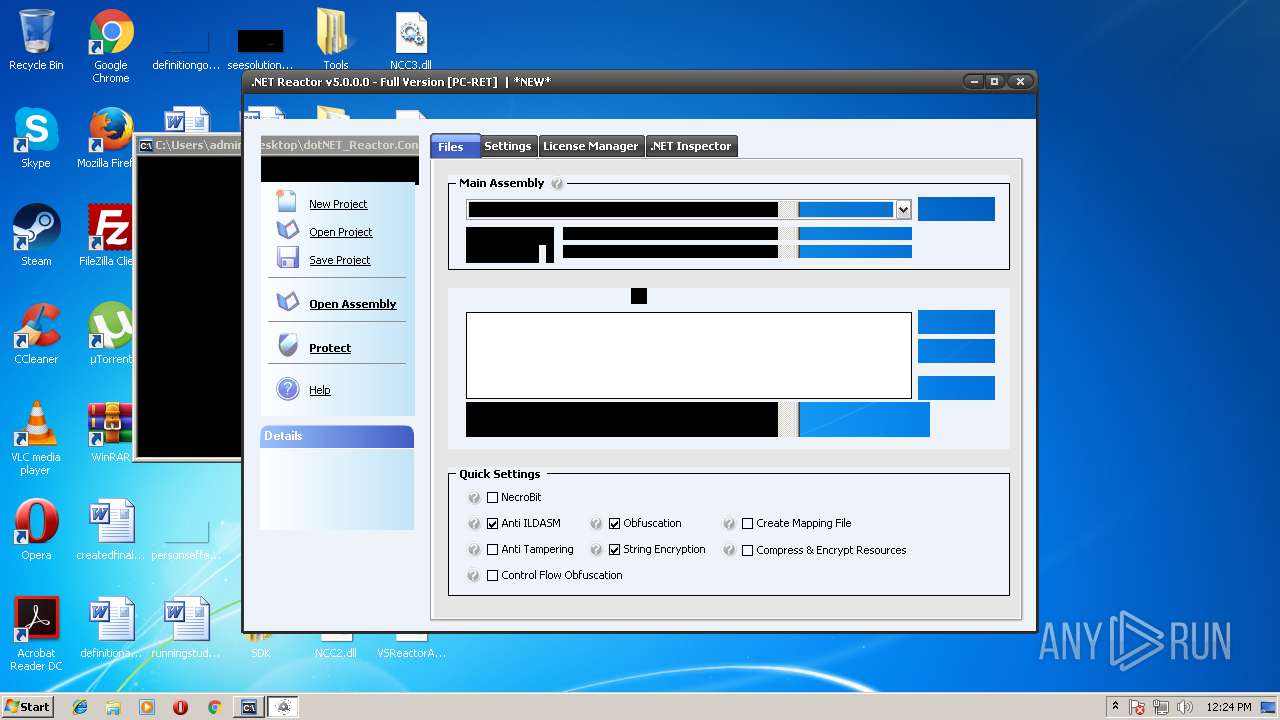Enable the NecroBit checkbox
This screenshot has height=720, width=1280.
coord(492,498)
